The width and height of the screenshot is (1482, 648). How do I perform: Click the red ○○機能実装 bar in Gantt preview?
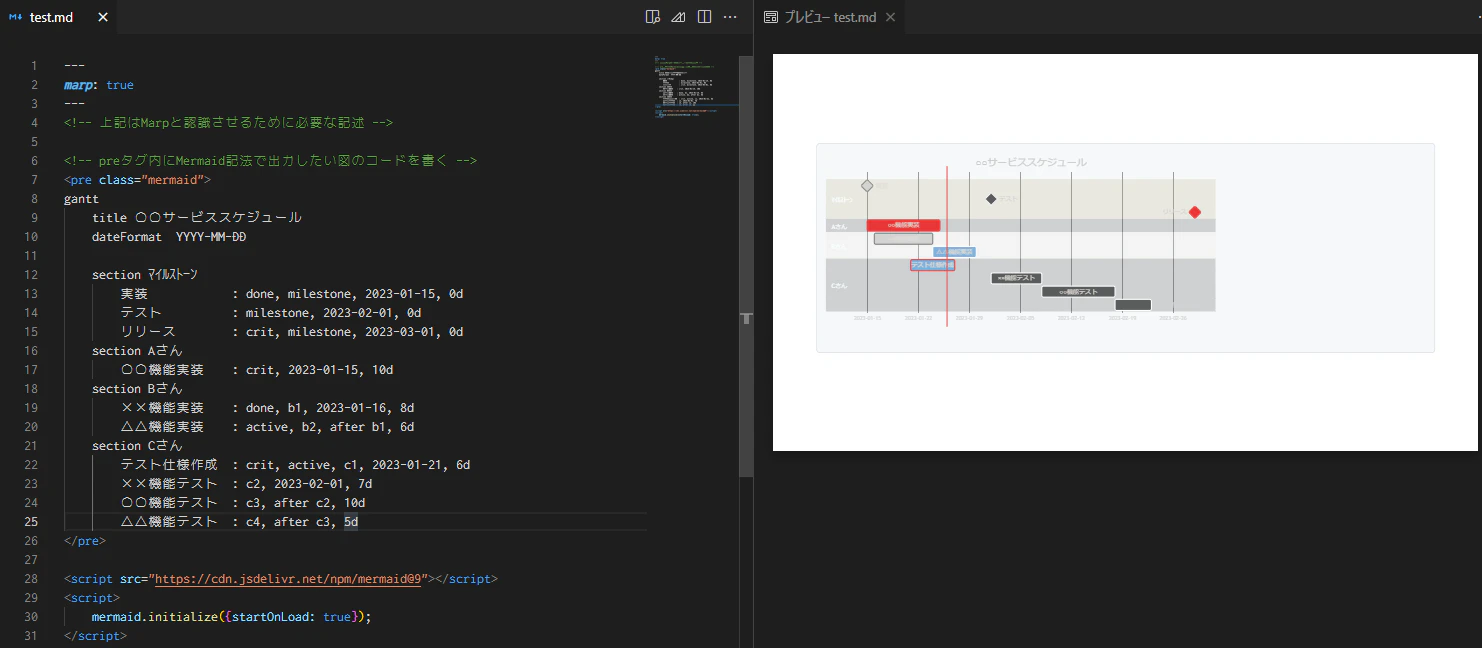(903, 225)
